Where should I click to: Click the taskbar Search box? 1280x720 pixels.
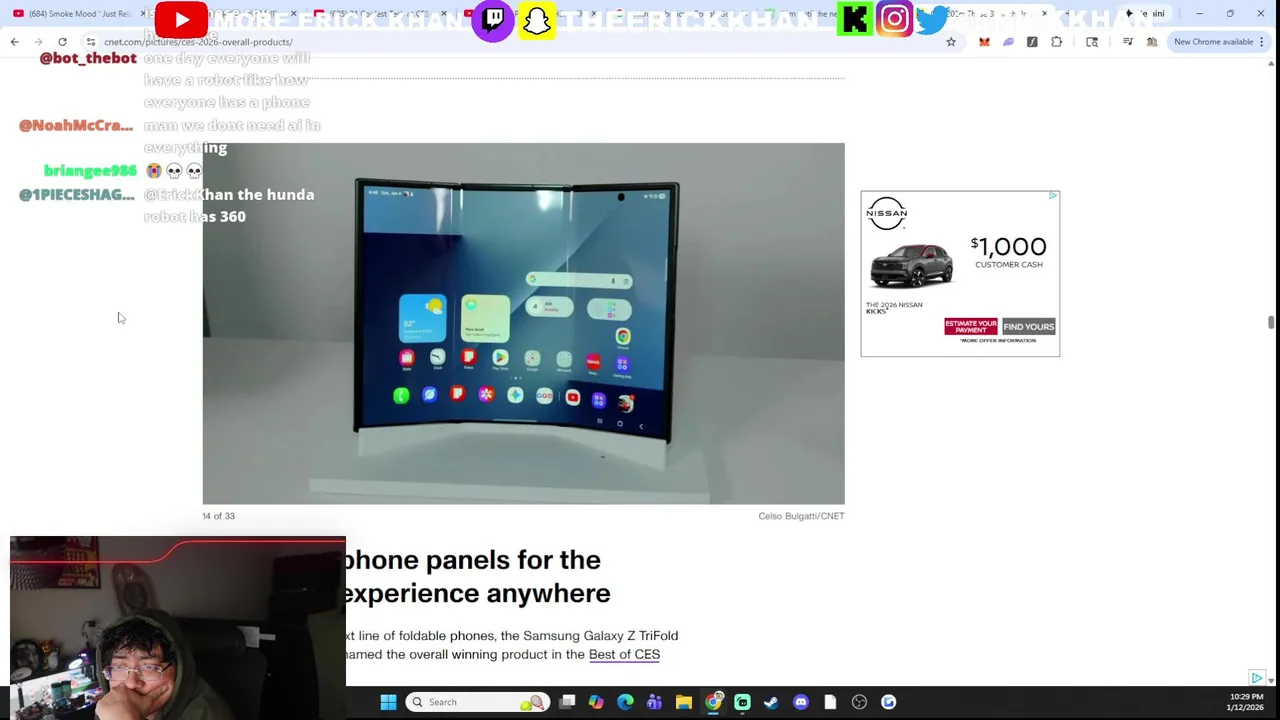pos(478,702)
